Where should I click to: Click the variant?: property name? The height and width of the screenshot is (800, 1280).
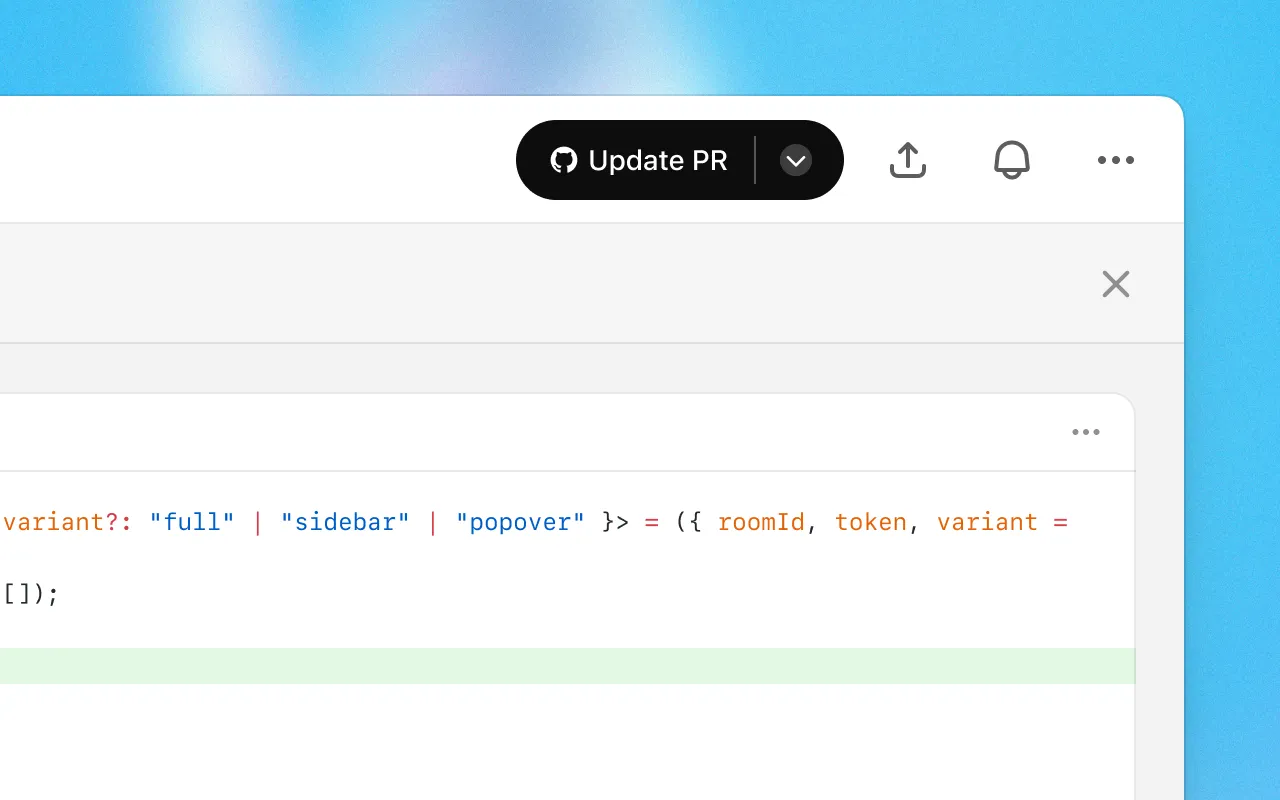click(x=62, y=522)
